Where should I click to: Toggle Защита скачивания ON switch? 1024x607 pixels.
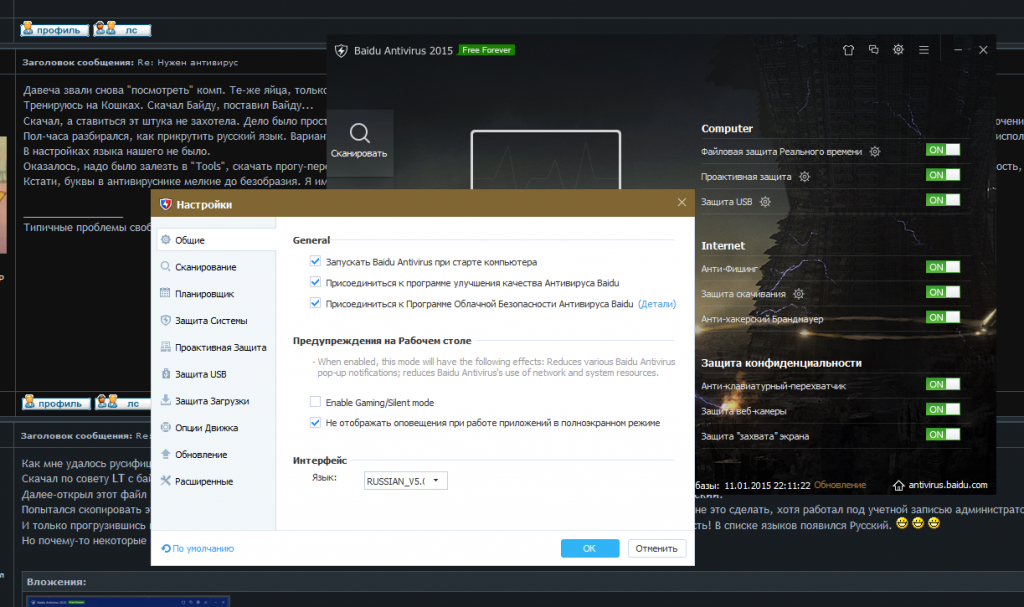click(943, 292)
